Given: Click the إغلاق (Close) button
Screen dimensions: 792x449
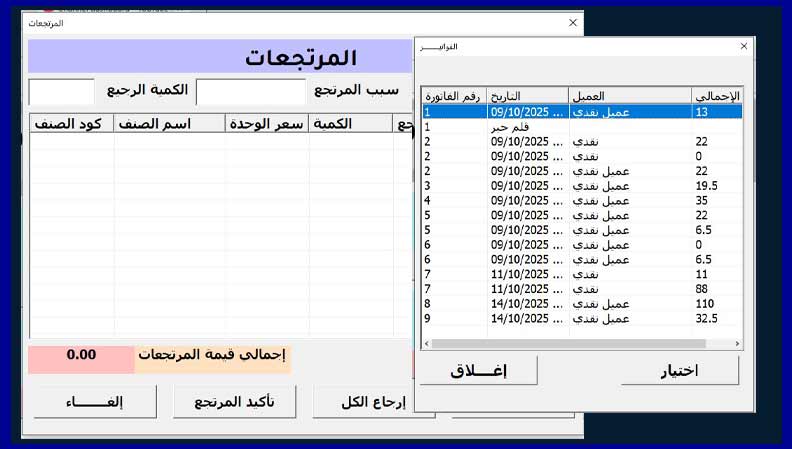Looking at the screenshot, I should 478,370.
